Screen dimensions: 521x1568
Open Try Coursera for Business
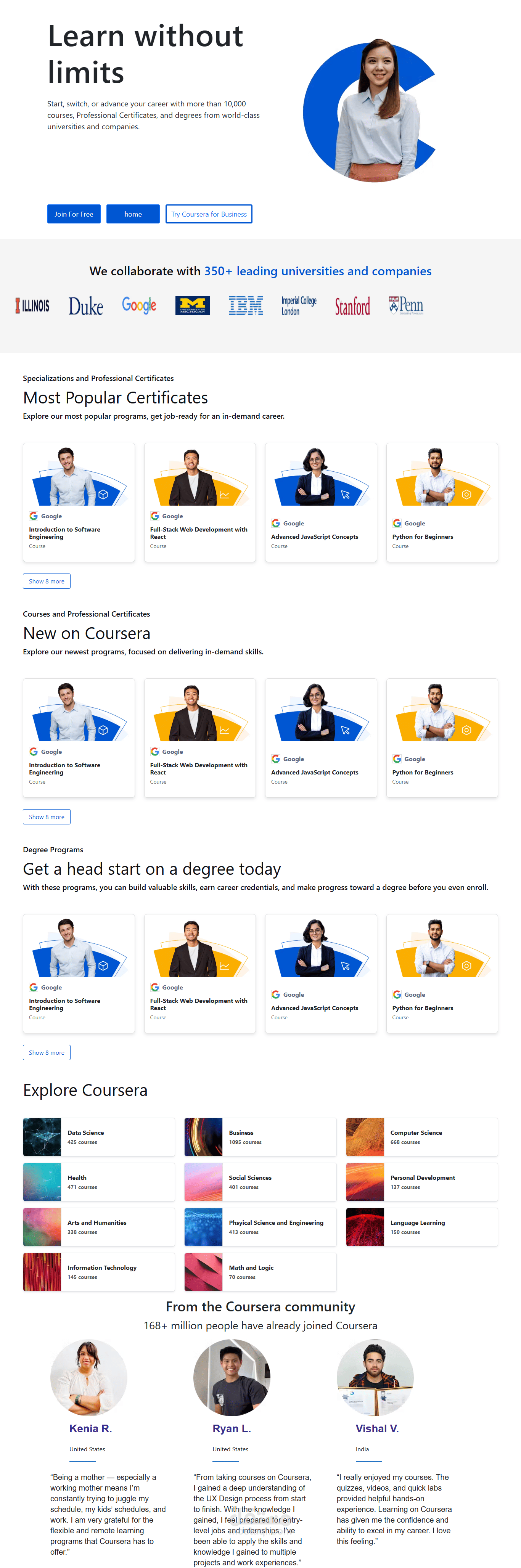[209, 214]
